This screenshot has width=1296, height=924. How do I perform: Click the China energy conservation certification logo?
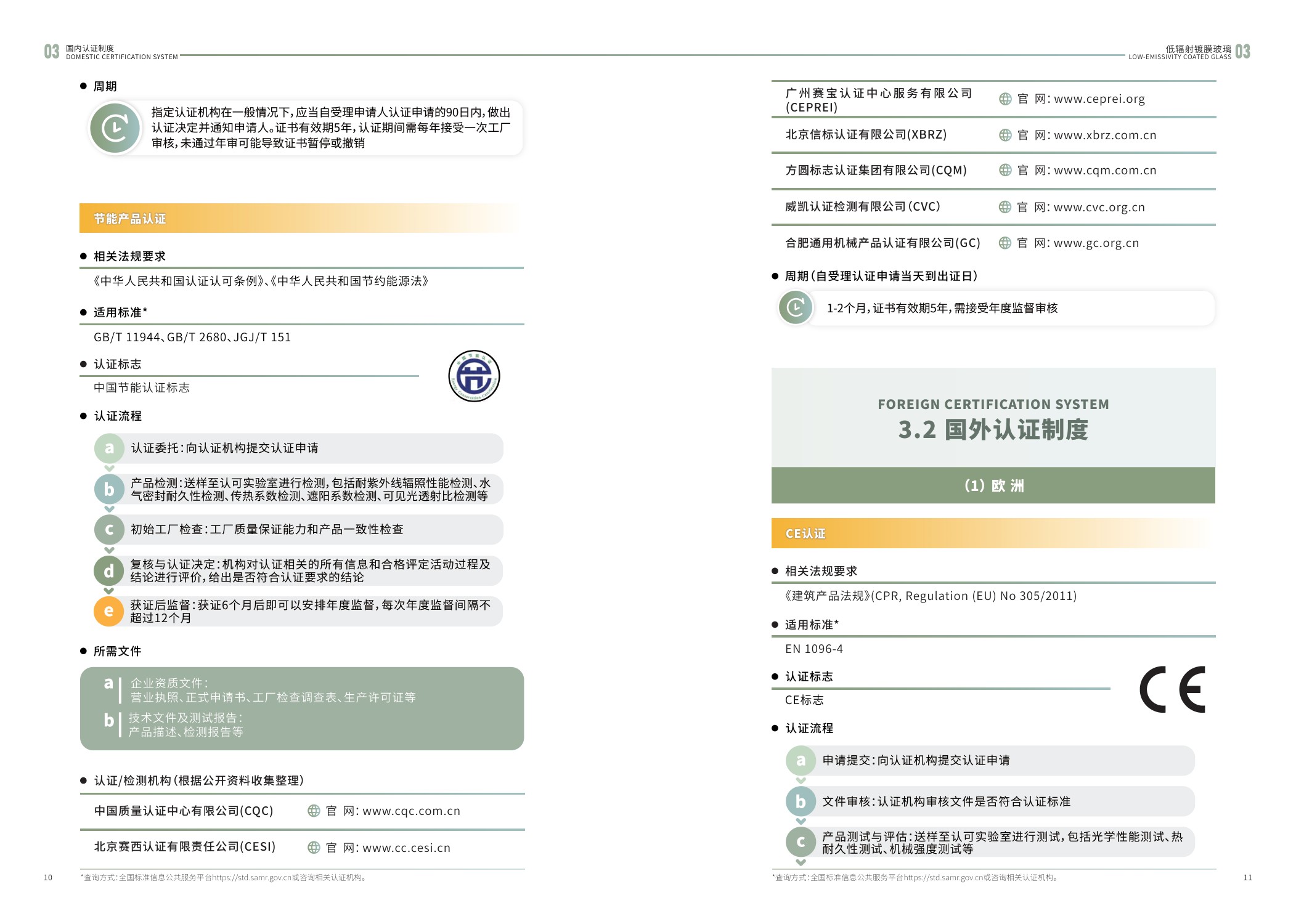[x=474, y=376]
